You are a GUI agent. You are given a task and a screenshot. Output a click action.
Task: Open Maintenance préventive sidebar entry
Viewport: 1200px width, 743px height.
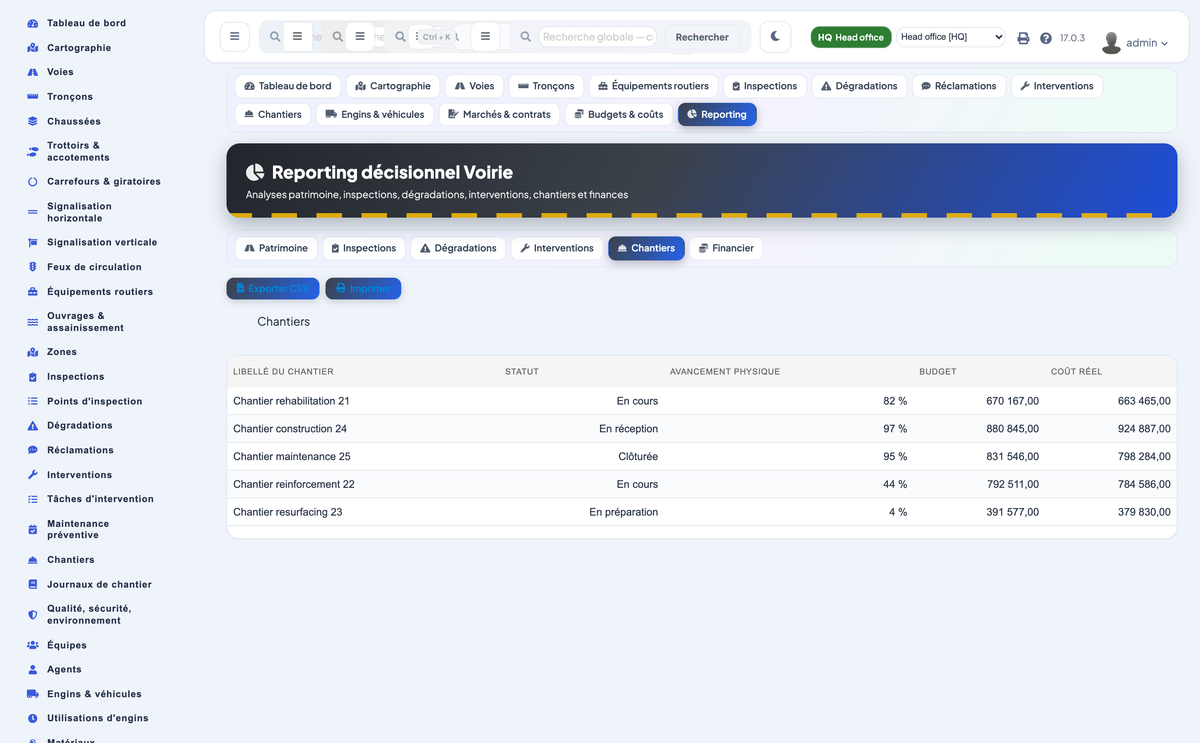click(x=78, y=529)
